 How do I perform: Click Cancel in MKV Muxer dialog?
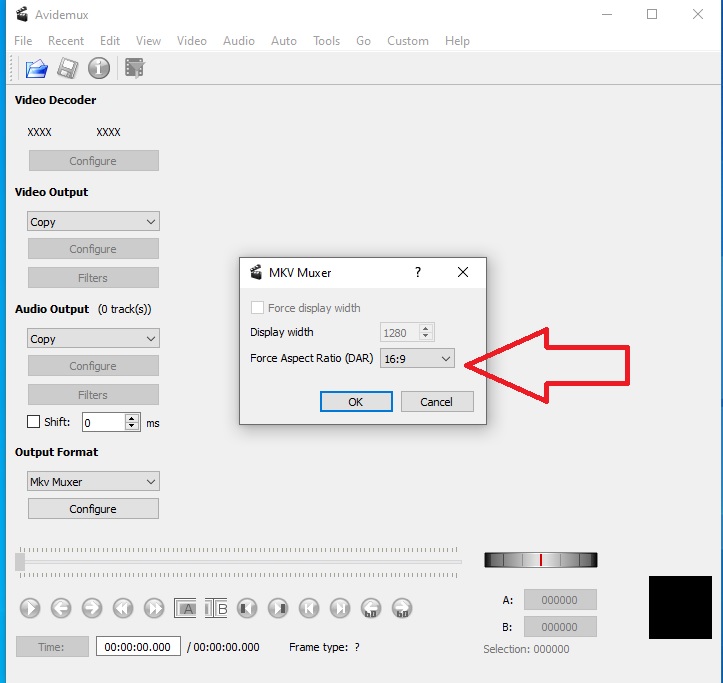(x=437, y=402)
